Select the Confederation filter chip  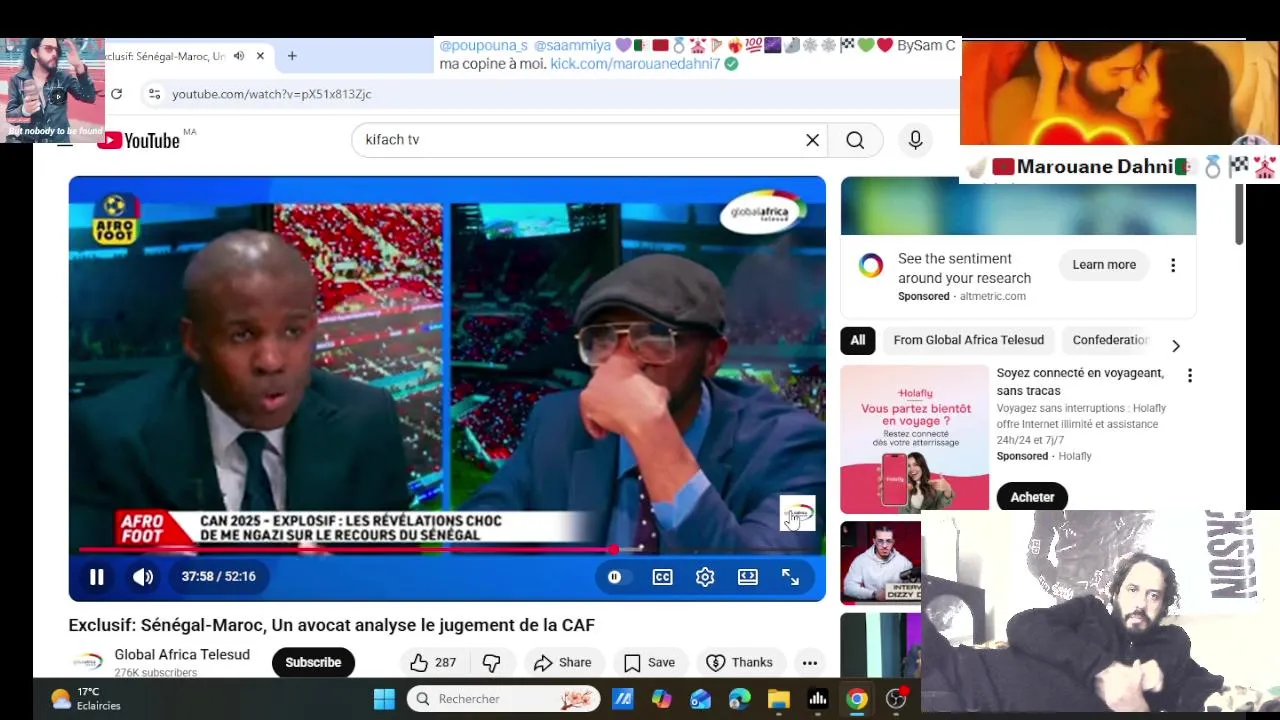[x=1110, y=340]
